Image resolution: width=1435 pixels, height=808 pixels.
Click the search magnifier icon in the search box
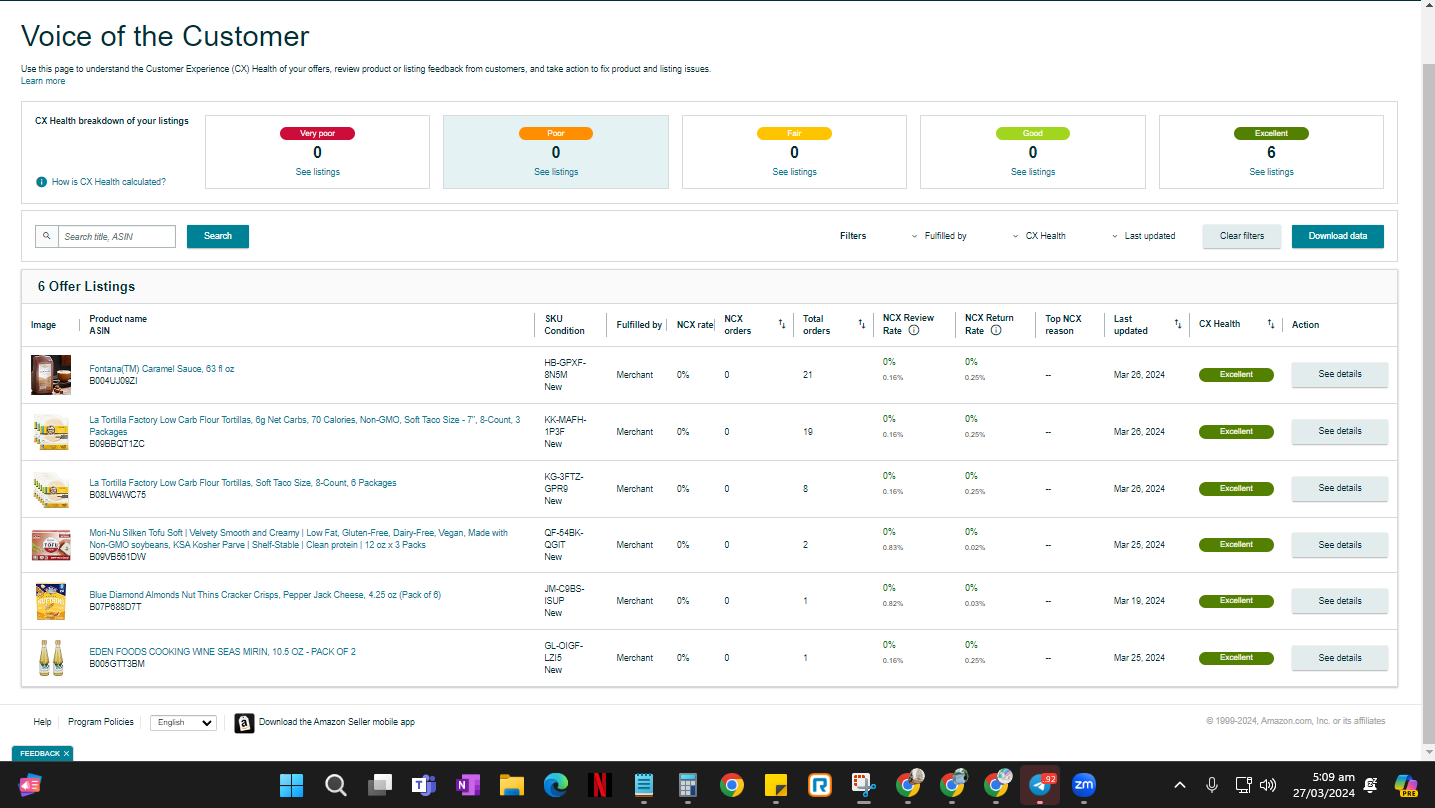(x=46, y=236)
